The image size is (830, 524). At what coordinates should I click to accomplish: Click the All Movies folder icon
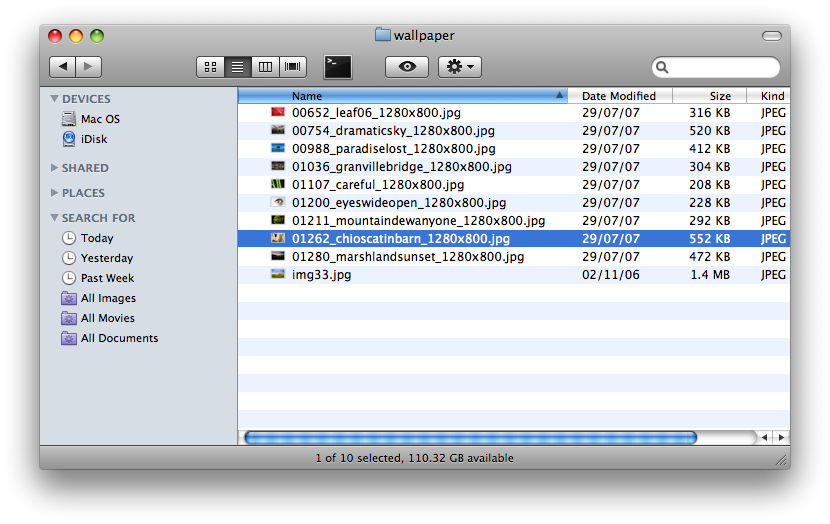(x=69, y=318)
